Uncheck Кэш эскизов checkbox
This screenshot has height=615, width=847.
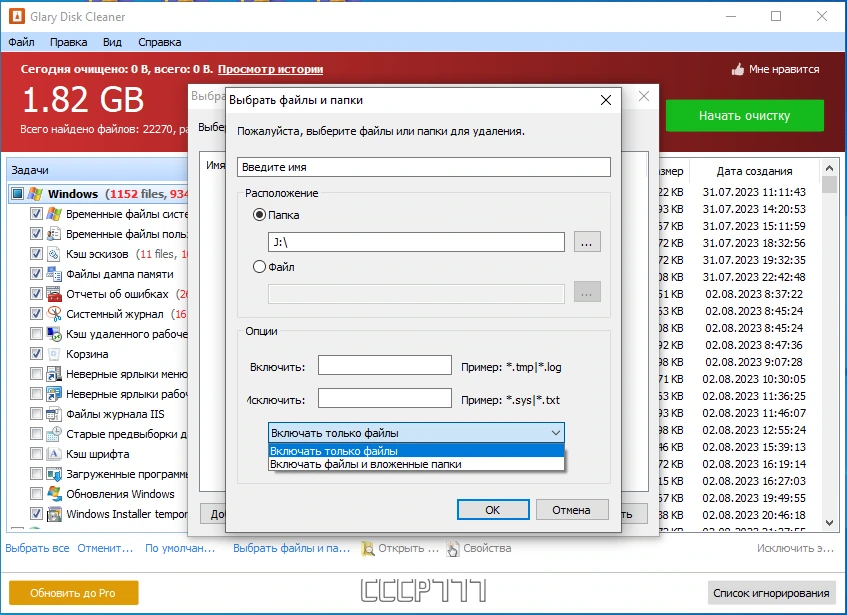tap(36, 254)
